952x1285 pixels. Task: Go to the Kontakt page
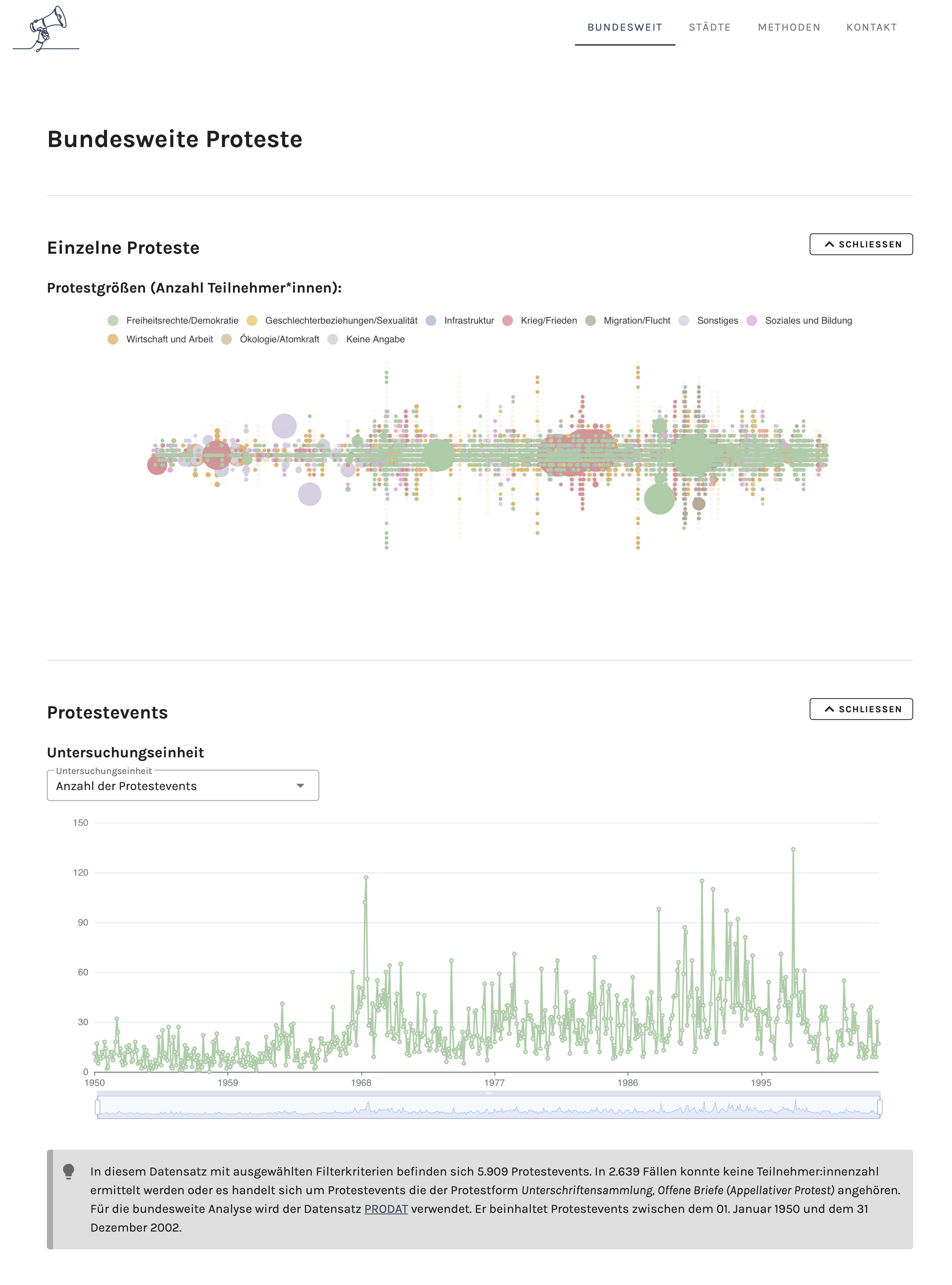[x=871, y=27]
